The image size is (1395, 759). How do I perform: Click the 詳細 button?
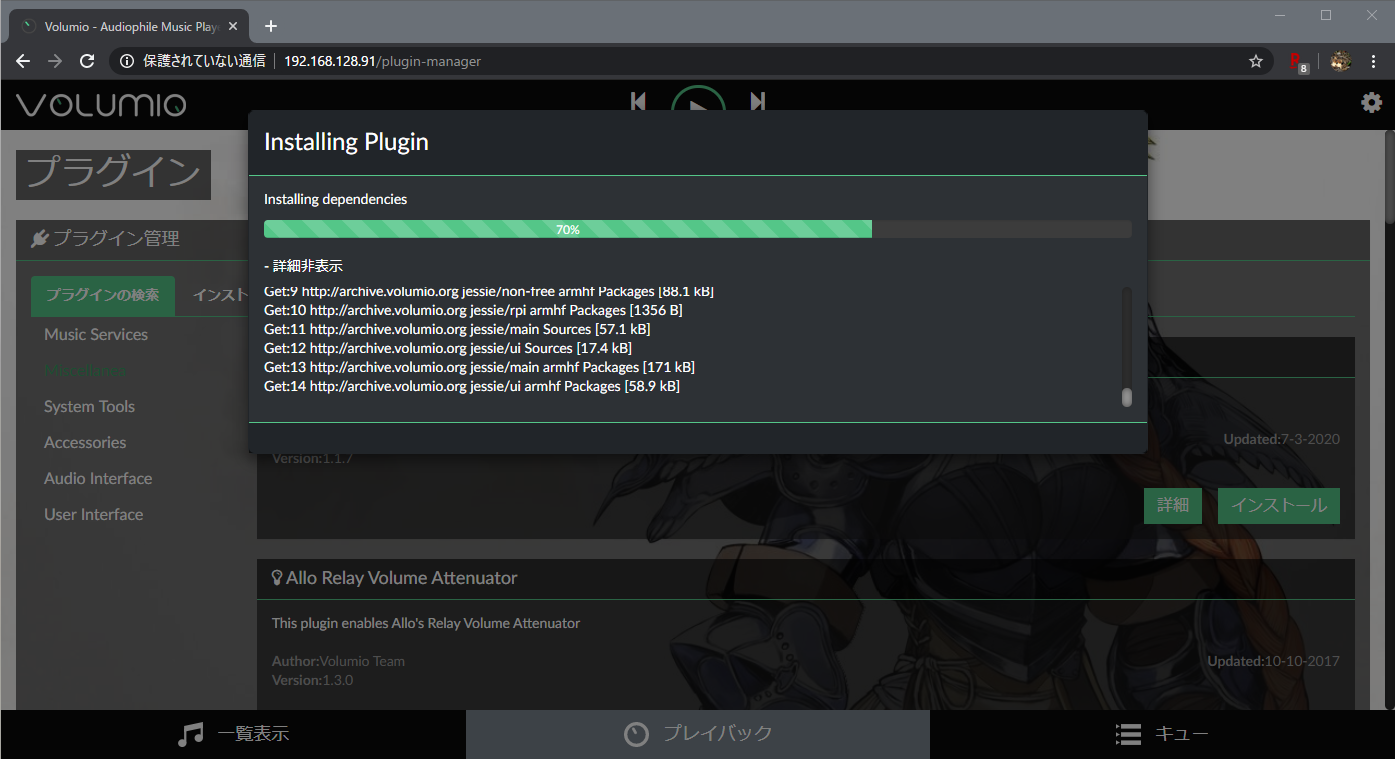coord(1172,506)
